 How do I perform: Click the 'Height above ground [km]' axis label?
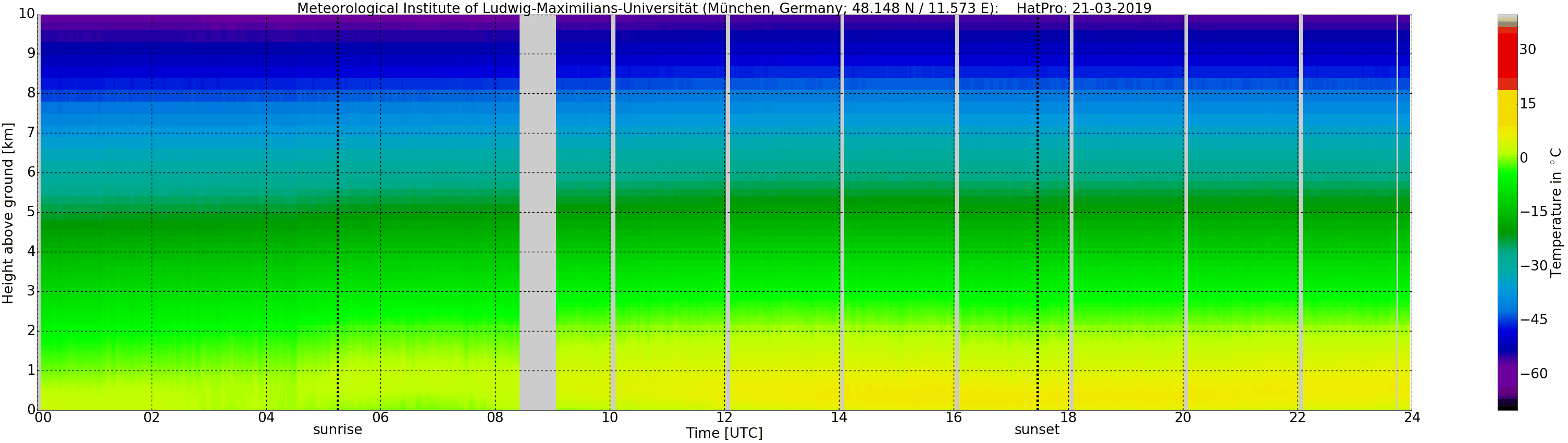click(8, 213)
